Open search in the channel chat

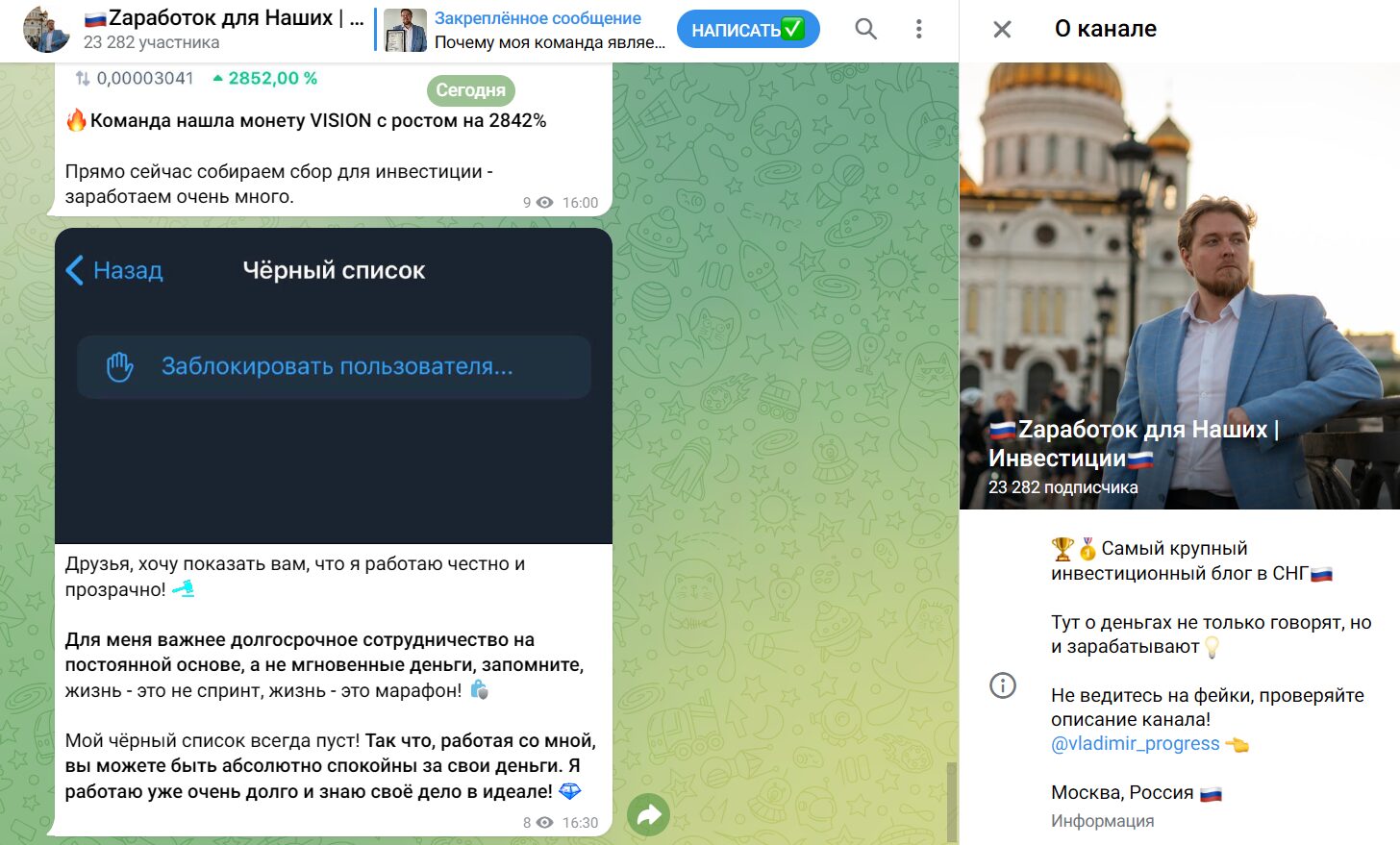point(865,29)
